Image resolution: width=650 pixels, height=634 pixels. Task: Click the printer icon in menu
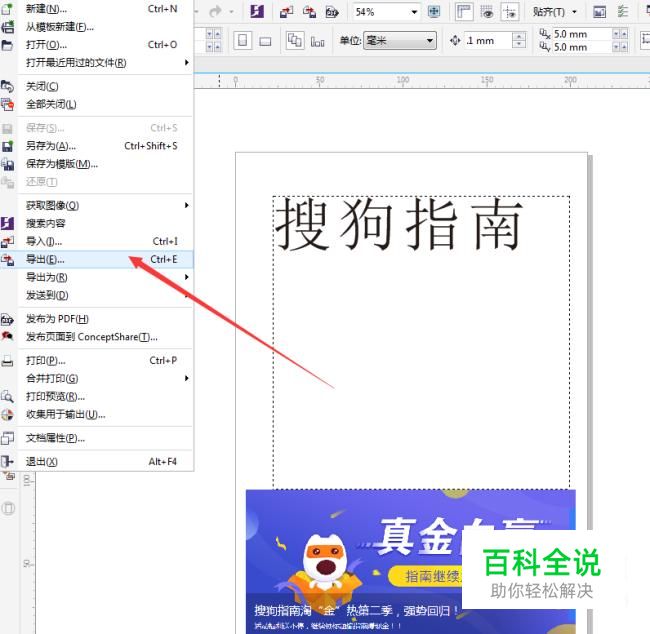tap(7, 361)
